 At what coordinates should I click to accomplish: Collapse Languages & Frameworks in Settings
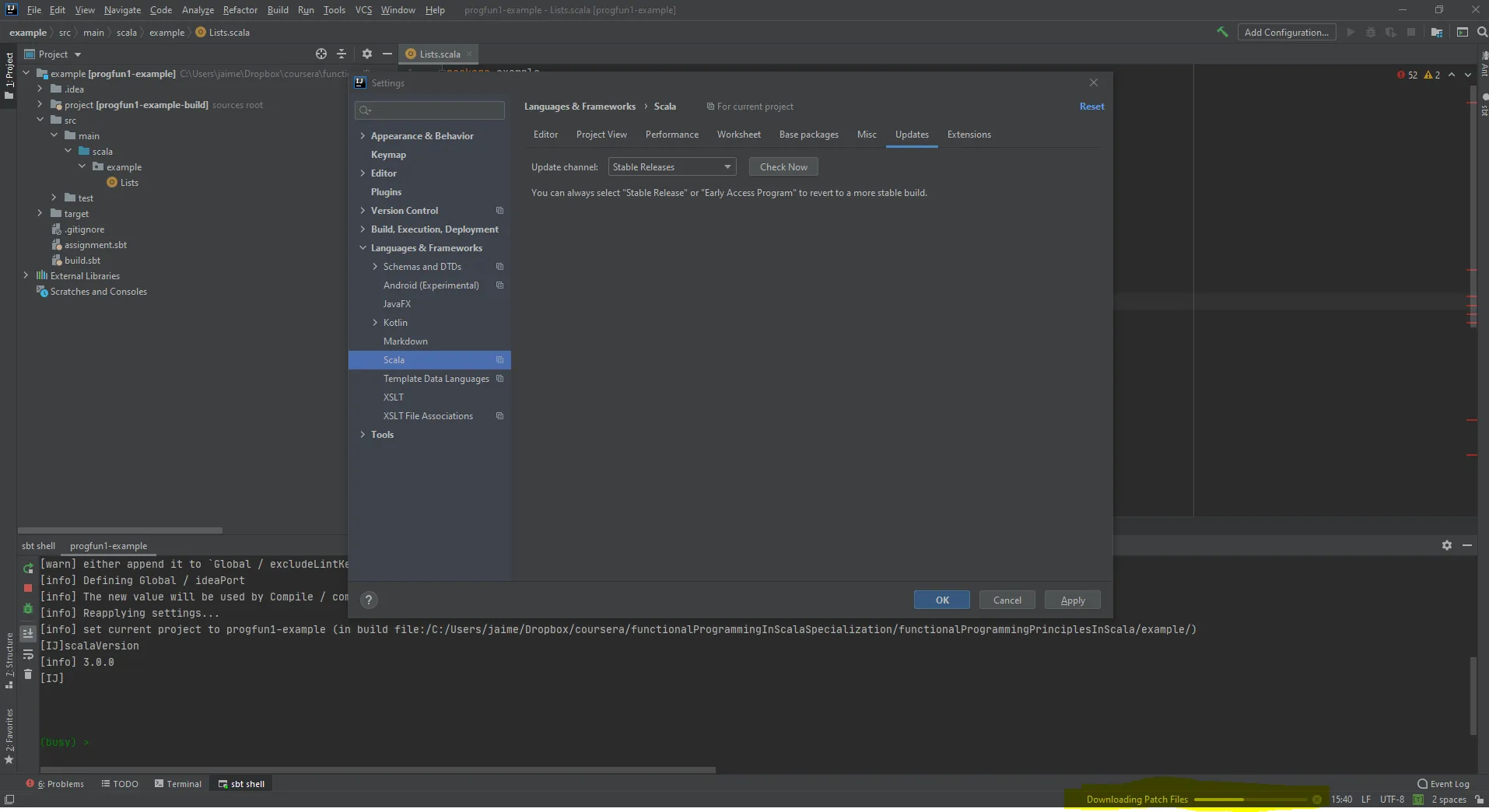[363, 247]
